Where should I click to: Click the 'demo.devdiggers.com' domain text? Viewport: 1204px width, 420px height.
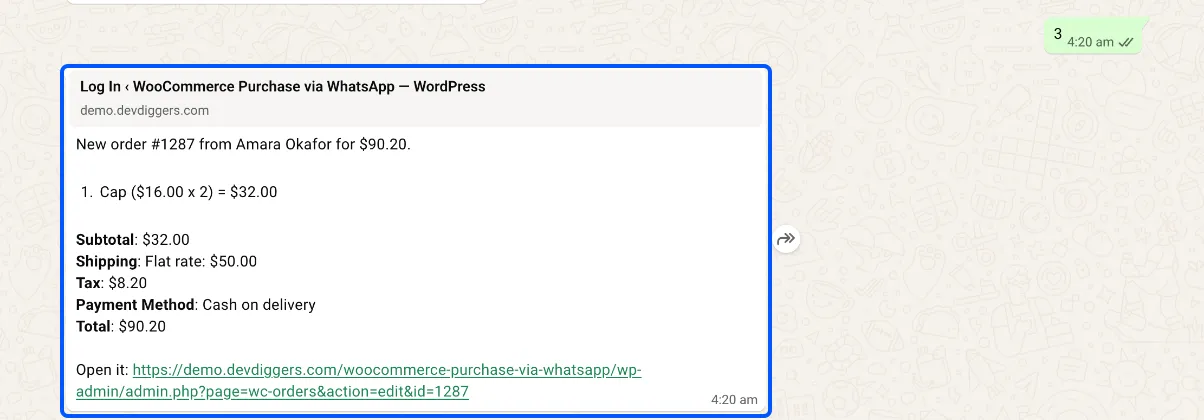(x=145, y=110)
